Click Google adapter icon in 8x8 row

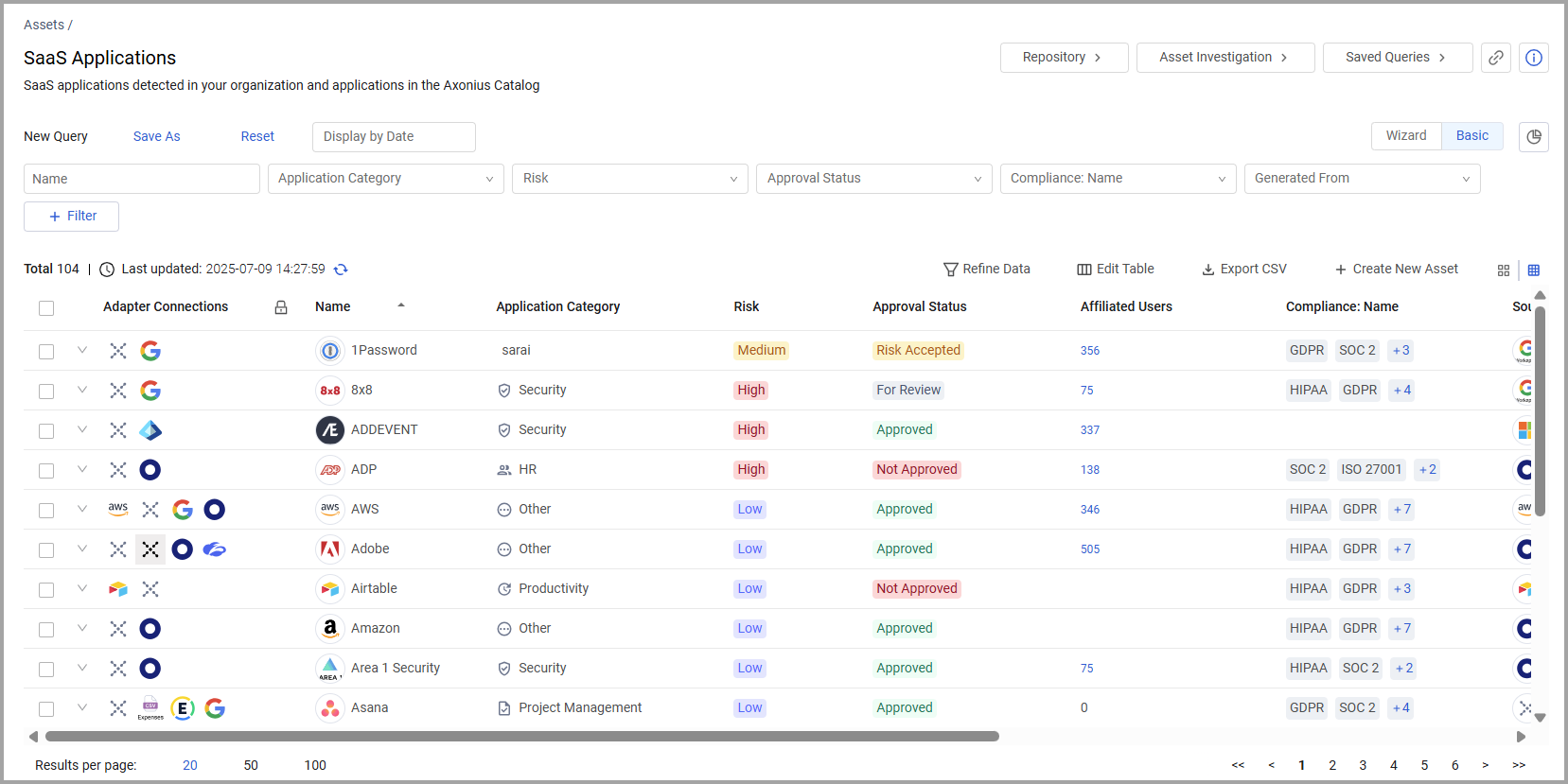150,391
